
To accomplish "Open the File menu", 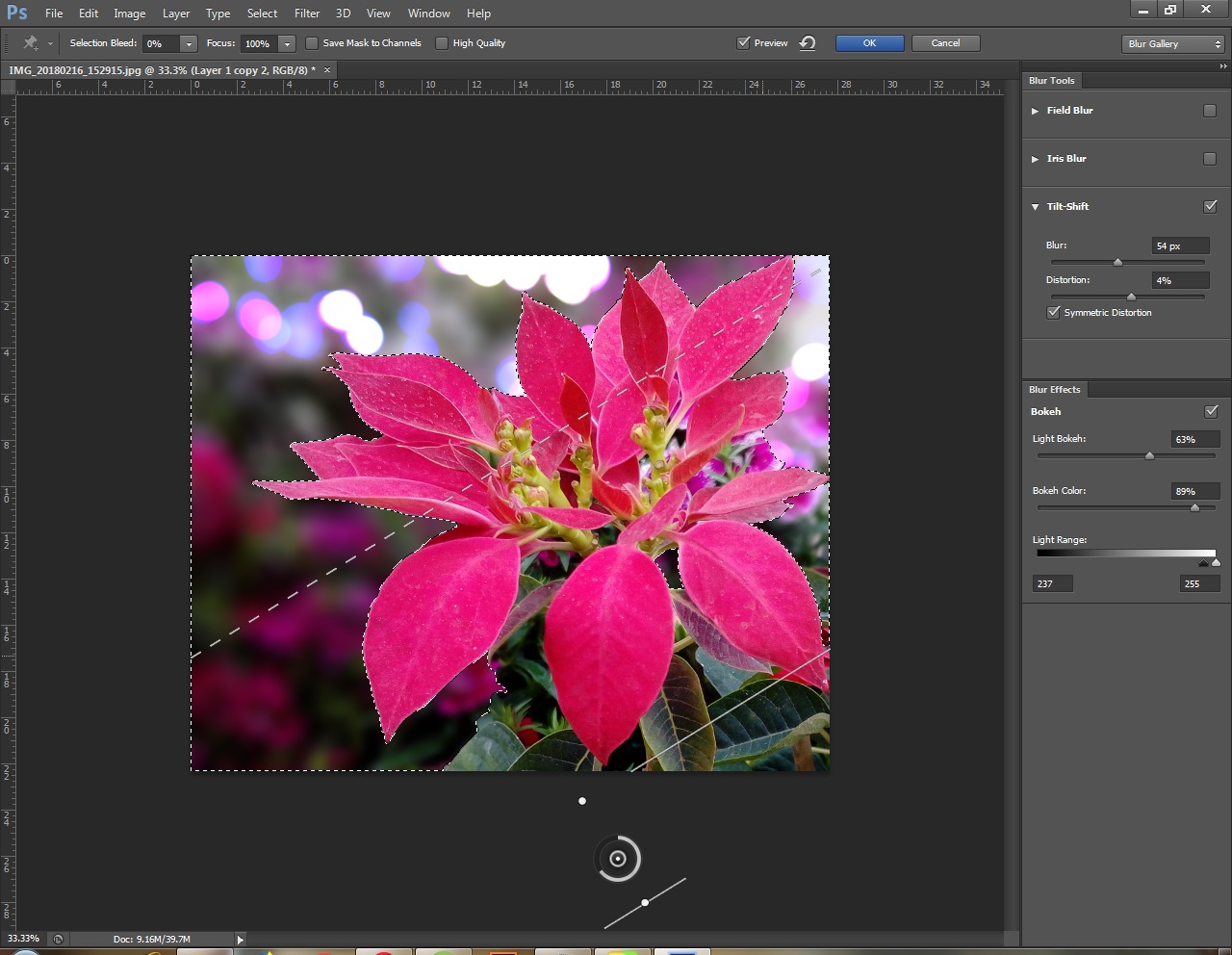I will point(54,13).
